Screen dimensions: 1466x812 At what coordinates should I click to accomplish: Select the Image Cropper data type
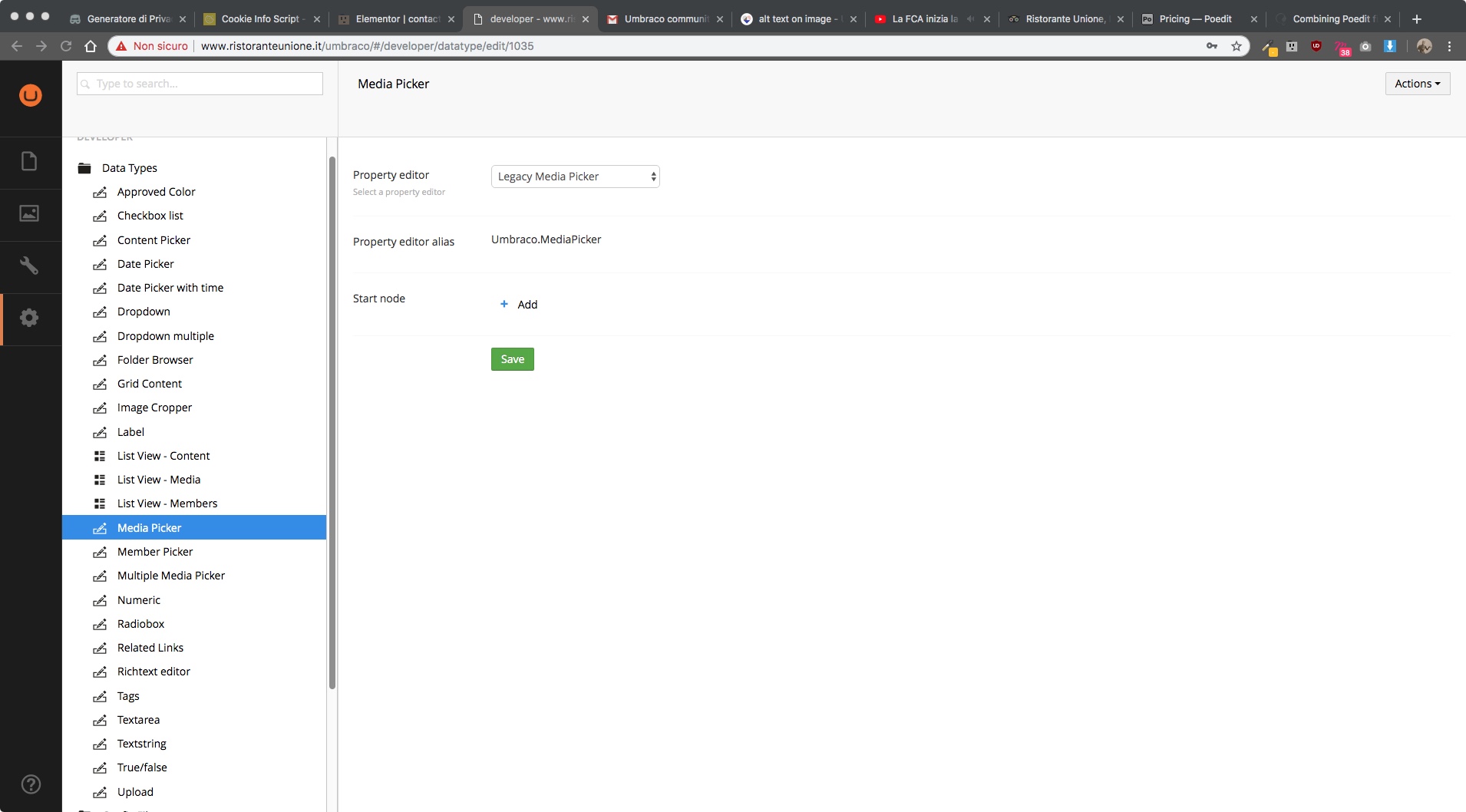pos(154,408)
